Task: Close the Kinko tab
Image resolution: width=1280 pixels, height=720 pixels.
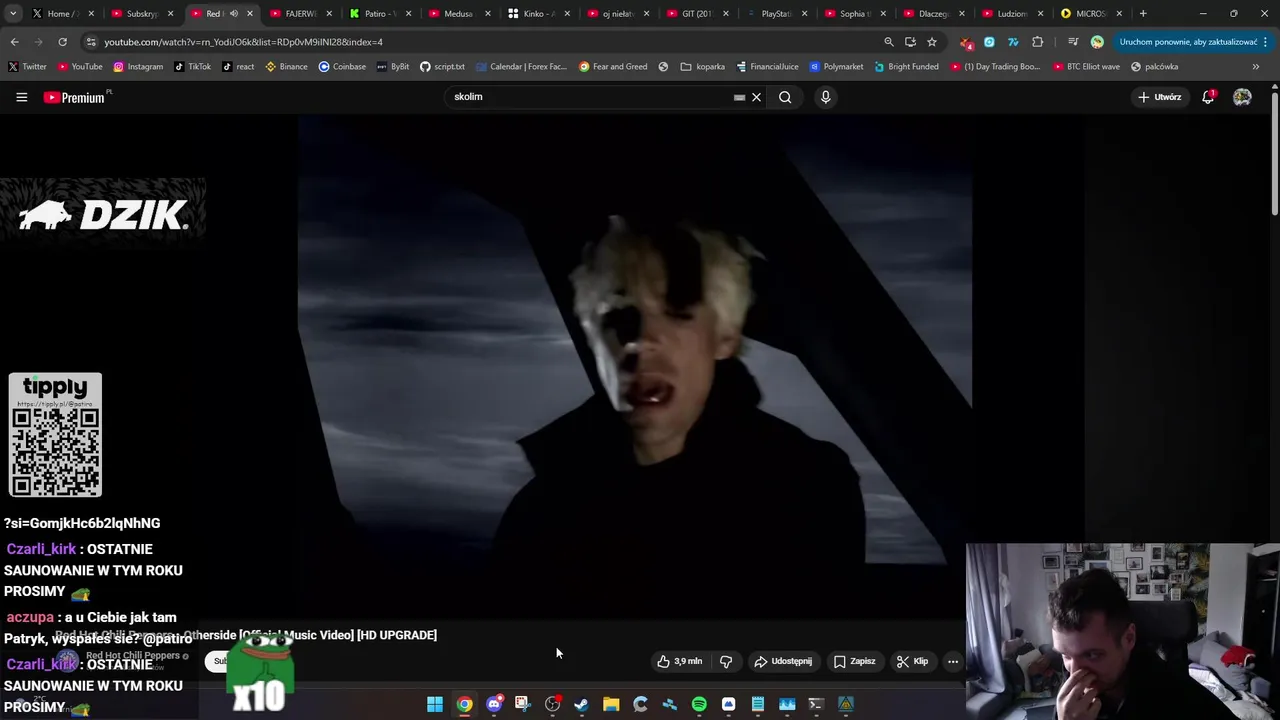Action: pos(567,14)
